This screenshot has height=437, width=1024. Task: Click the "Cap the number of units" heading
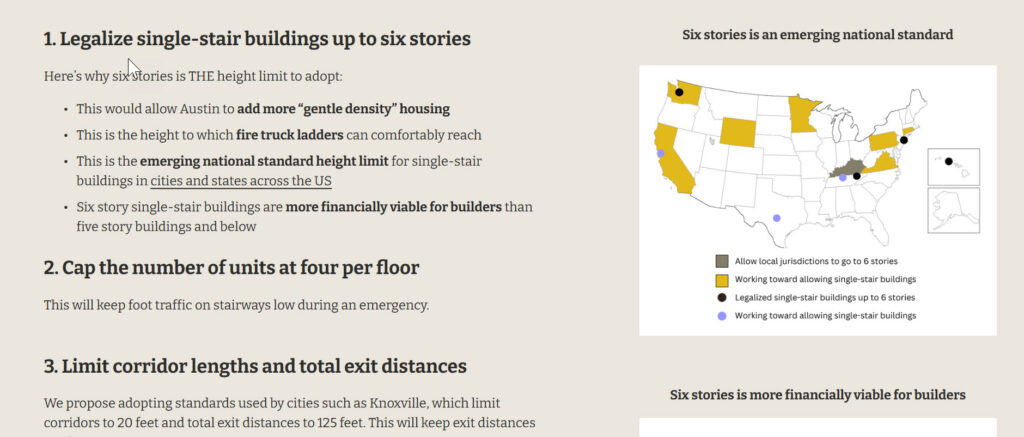click(x=231, y=267)
